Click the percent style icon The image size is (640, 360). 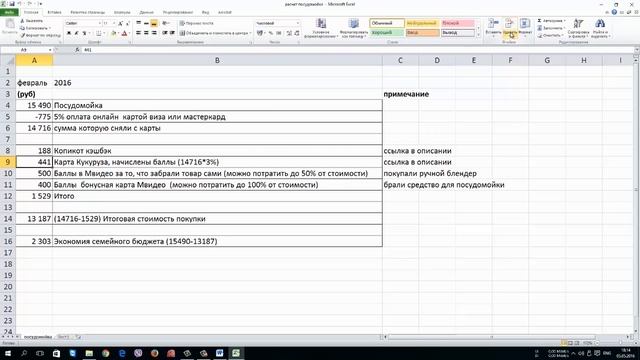[x=271, y=33]
